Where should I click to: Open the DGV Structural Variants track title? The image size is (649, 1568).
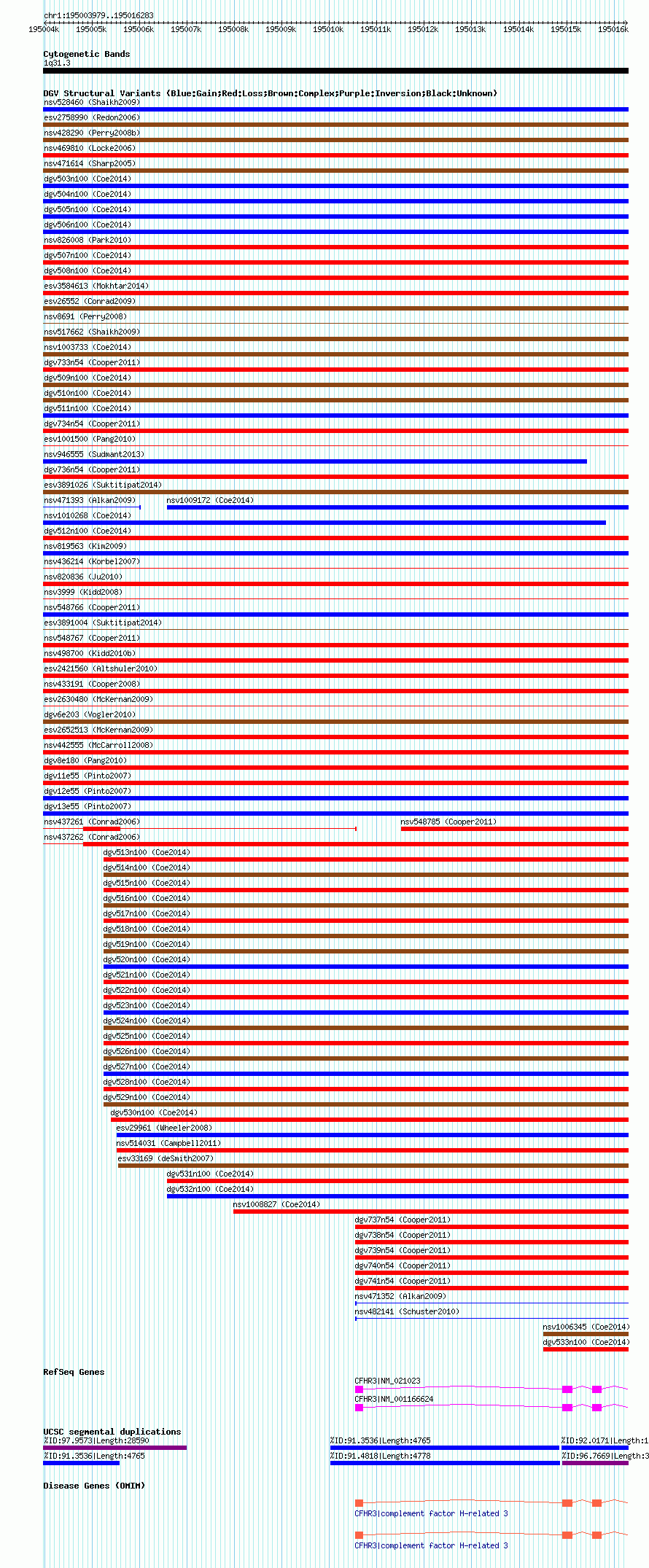coord(270,93)
